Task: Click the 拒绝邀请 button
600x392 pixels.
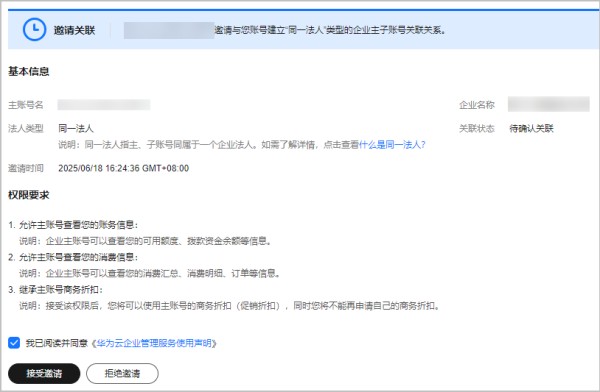Action: coord(122,373)
